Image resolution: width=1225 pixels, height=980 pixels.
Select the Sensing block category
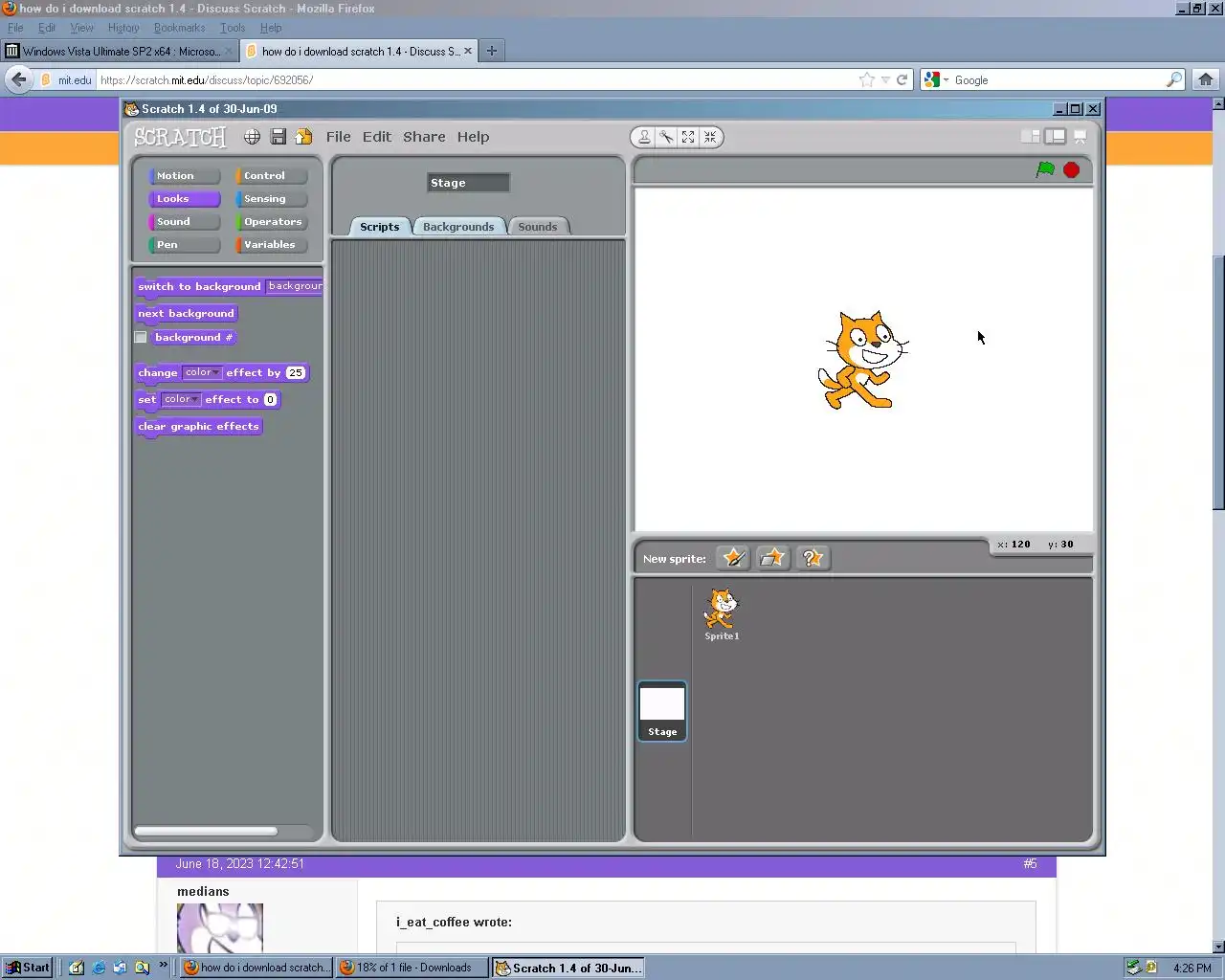tap(272, 199)
